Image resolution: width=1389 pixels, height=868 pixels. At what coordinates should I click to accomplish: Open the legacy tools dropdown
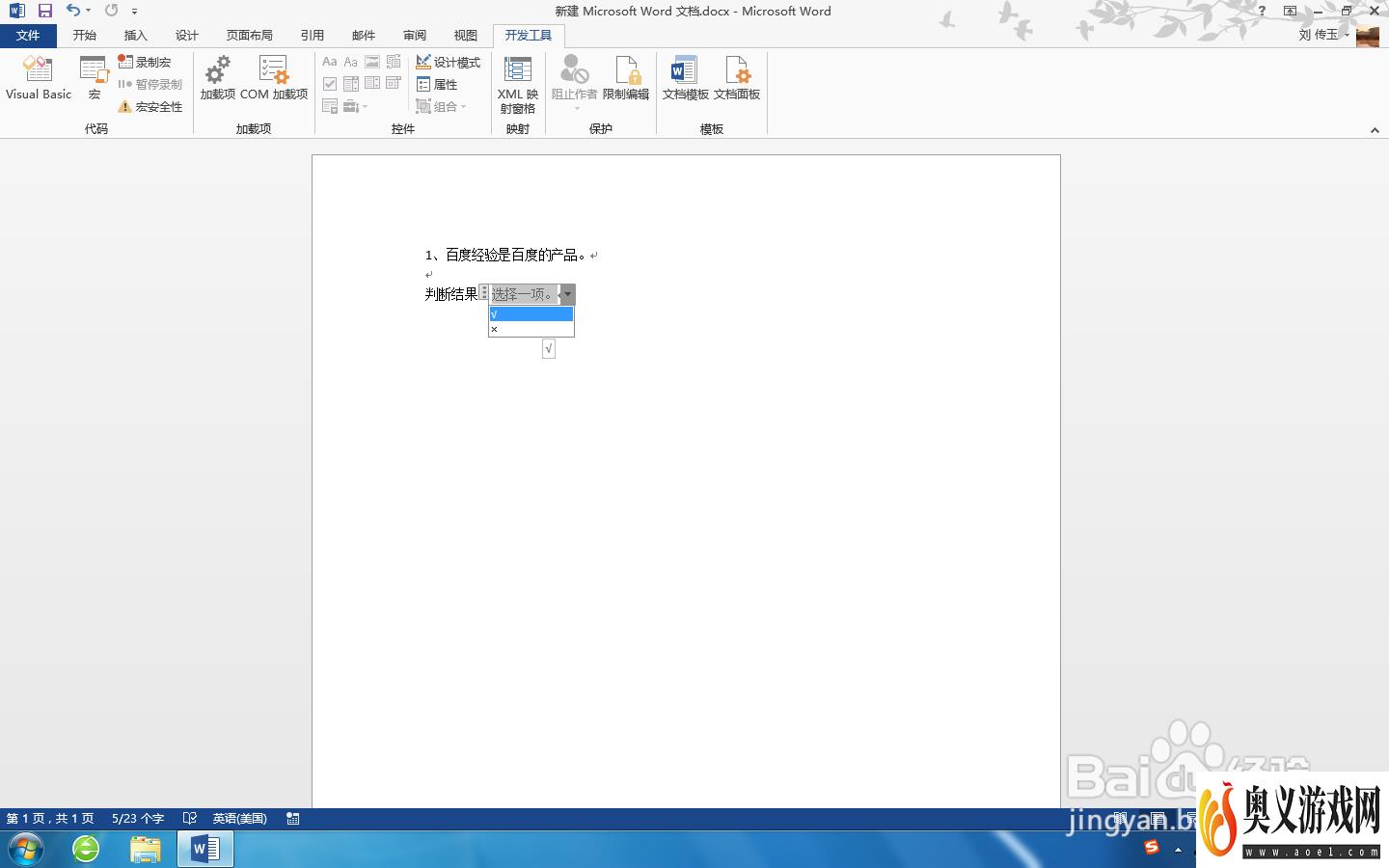coord(356,106)
